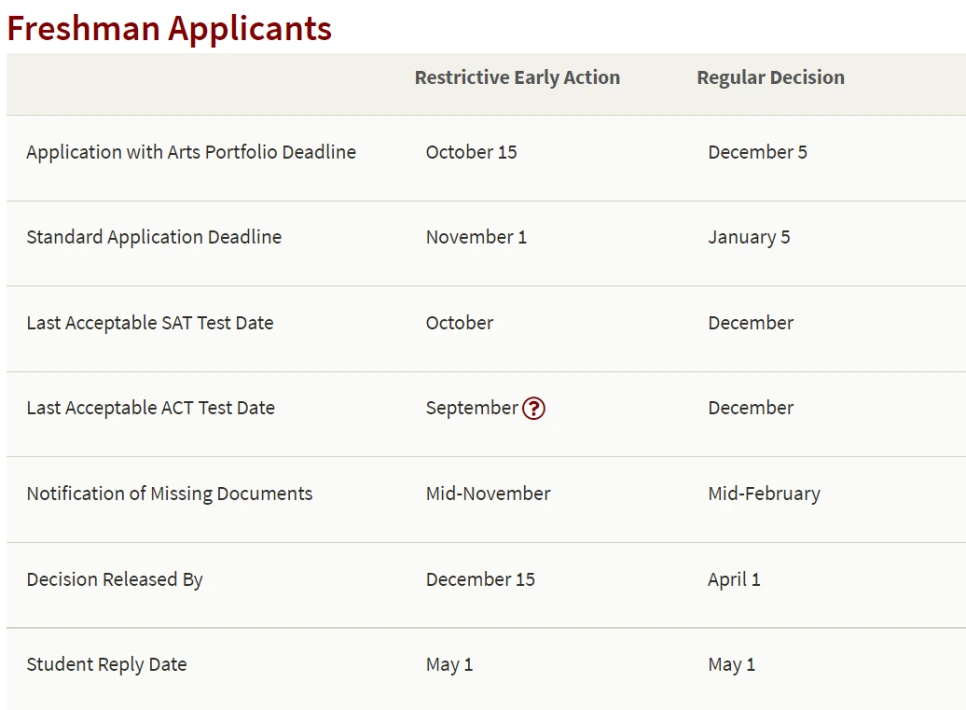Screen dimensions: 966x710
Task: Select the December 15 decision date cell
Action: coord(480,579)
